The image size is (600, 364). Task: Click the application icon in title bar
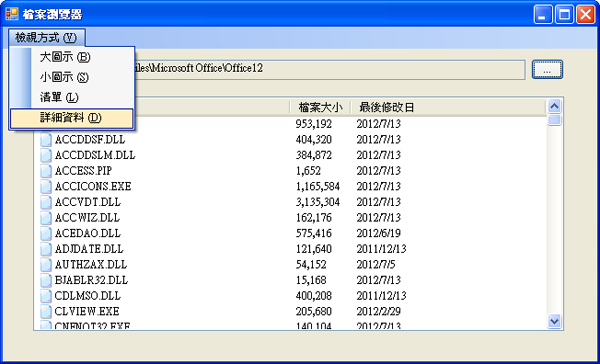click(x=12, y=14)
